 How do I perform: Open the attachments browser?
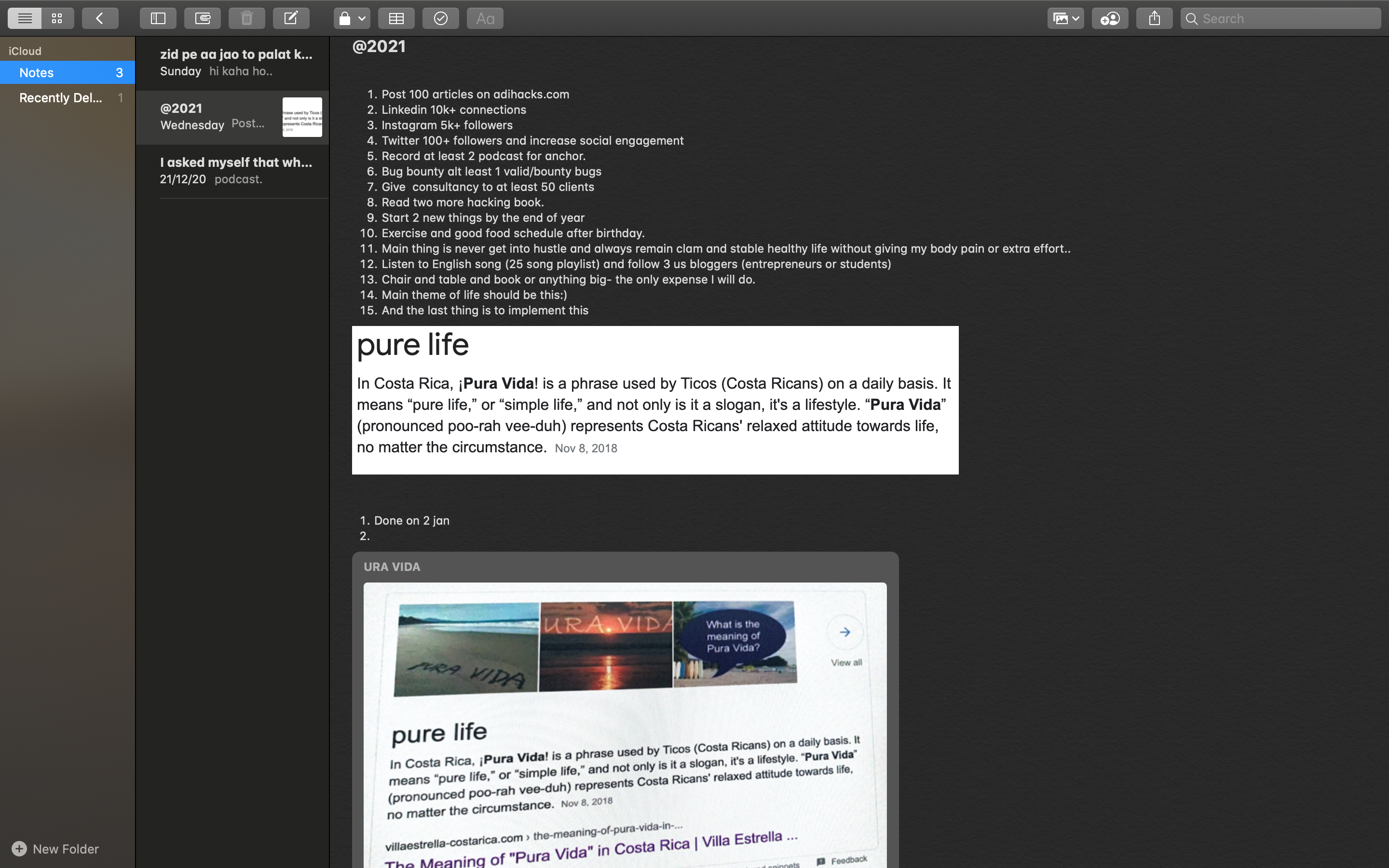pos(202,18)
